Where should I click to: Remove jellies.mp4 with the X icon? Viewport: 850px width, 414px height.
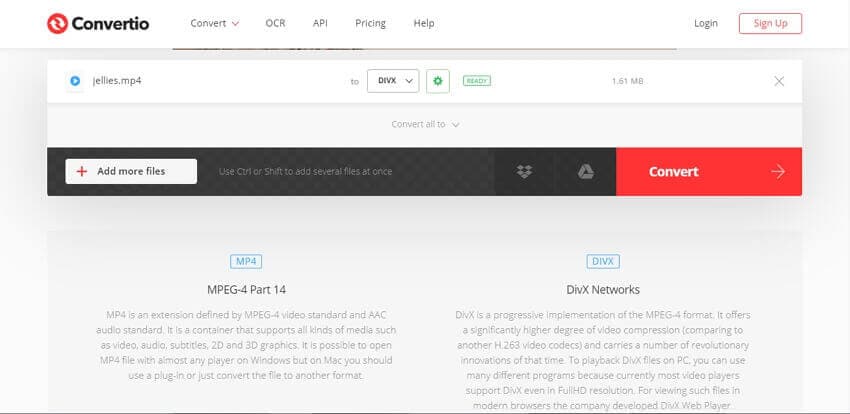point(779,81)
